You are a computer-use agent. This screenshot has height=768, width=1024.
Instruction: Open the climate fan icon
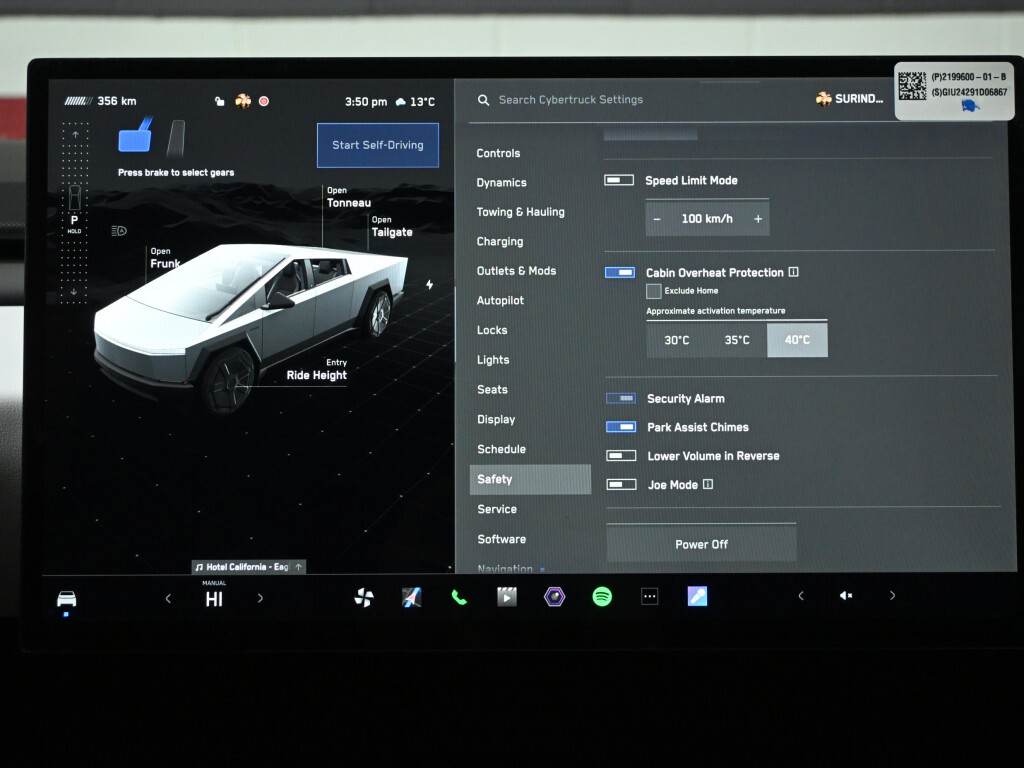pos(364,597)
